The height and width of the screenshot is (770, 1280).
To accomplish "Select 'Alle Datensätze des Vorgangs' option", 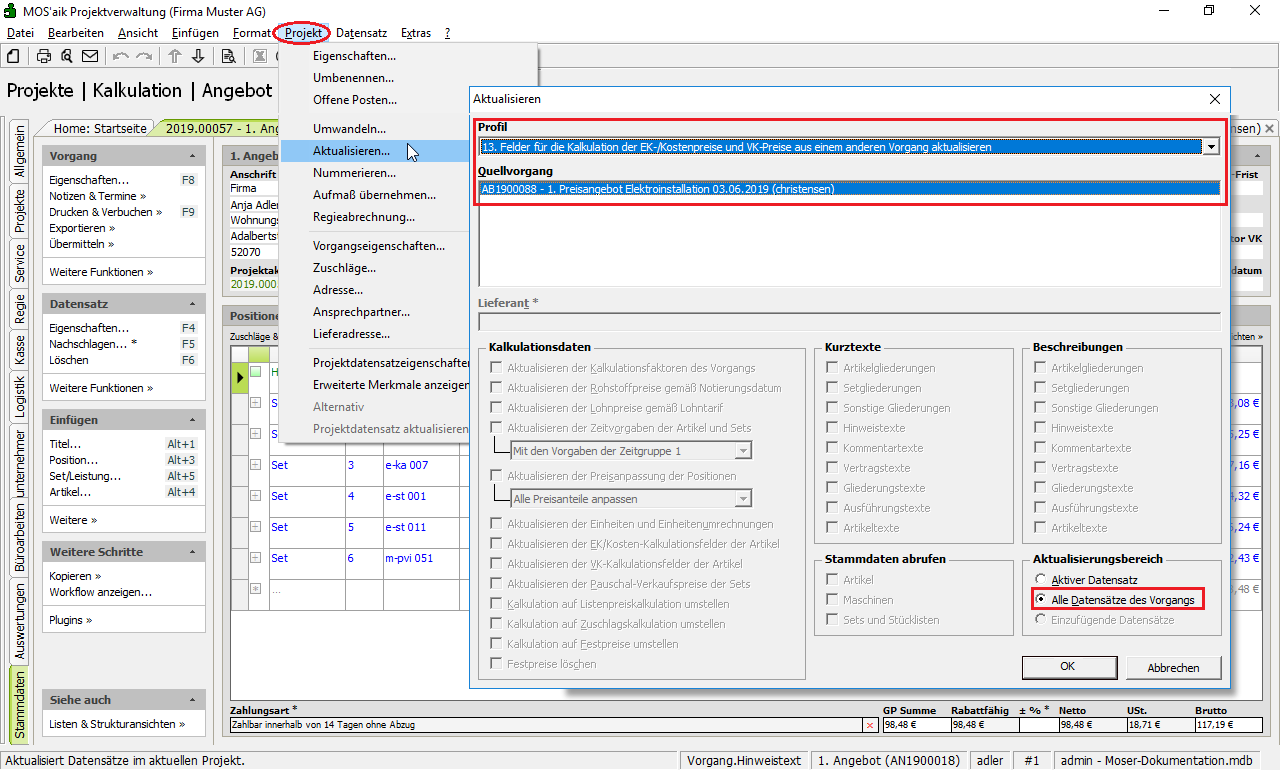I will pyautogui.click(x=1041, y=600).
